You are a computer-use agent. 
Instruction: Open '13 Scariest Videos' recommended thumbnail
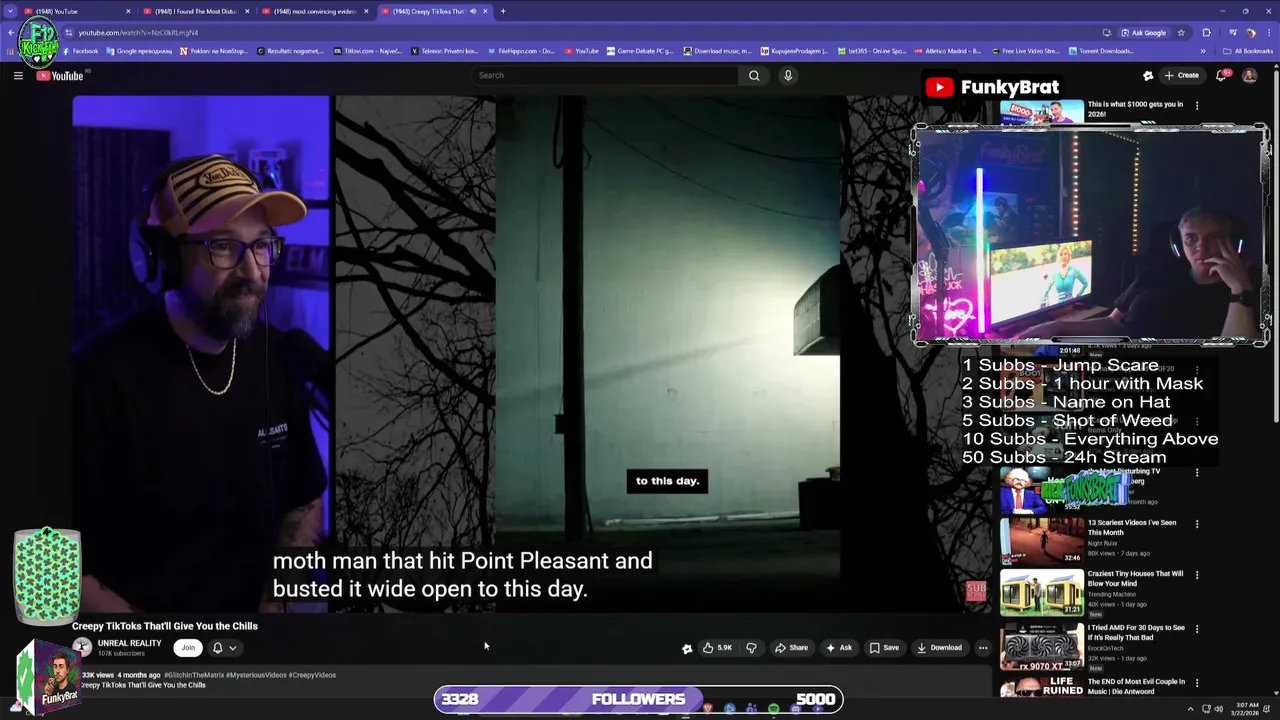[1041, 541]
